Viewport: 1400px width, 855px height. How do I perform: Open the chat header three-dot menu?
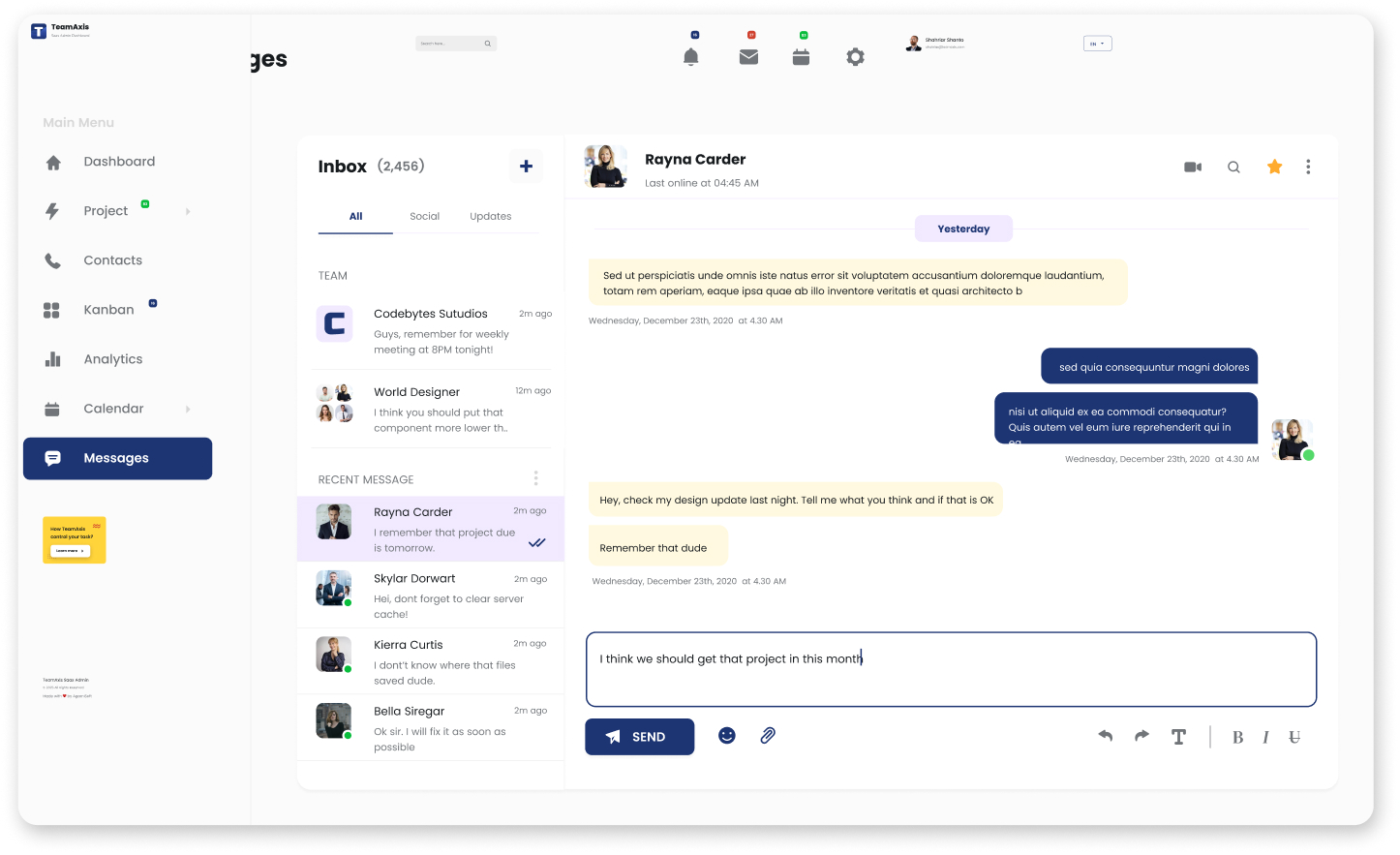[1308, 167]
